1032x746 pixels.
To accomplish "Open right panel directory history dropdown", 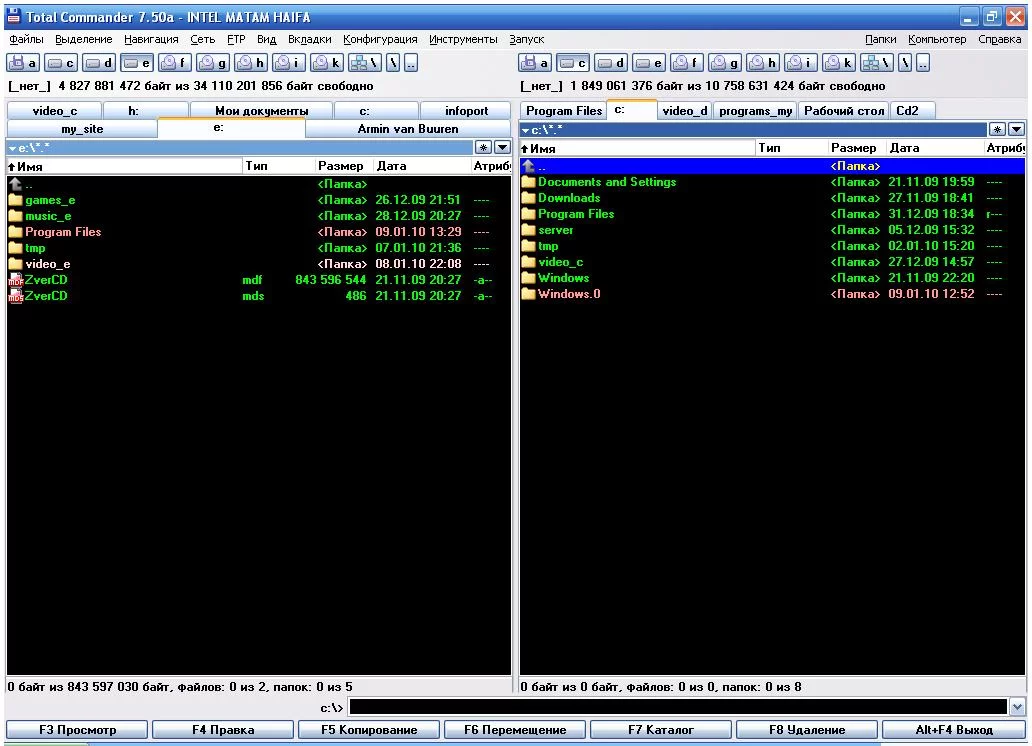I will (x=1016, y=129).
